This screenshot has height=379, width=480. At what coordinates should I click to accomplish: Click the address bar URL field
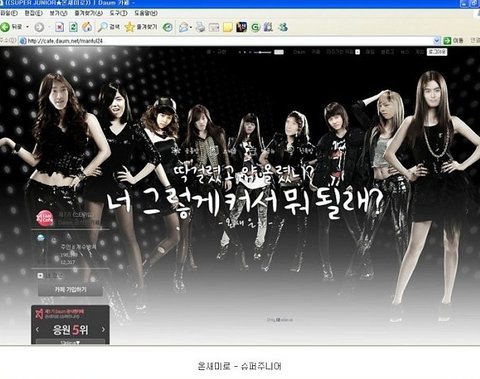pos(226,41)
